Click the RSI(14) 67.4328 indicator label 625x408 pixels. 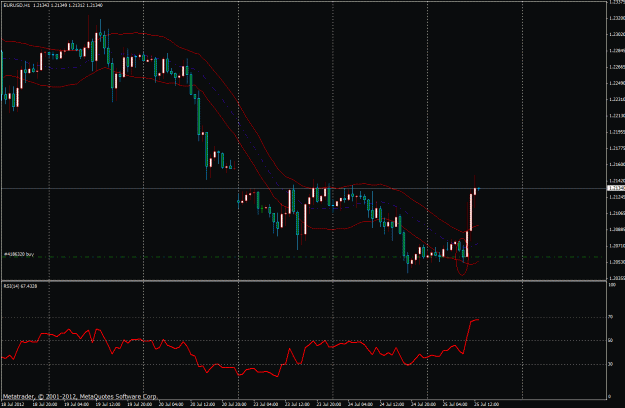(x=20, y=286)
